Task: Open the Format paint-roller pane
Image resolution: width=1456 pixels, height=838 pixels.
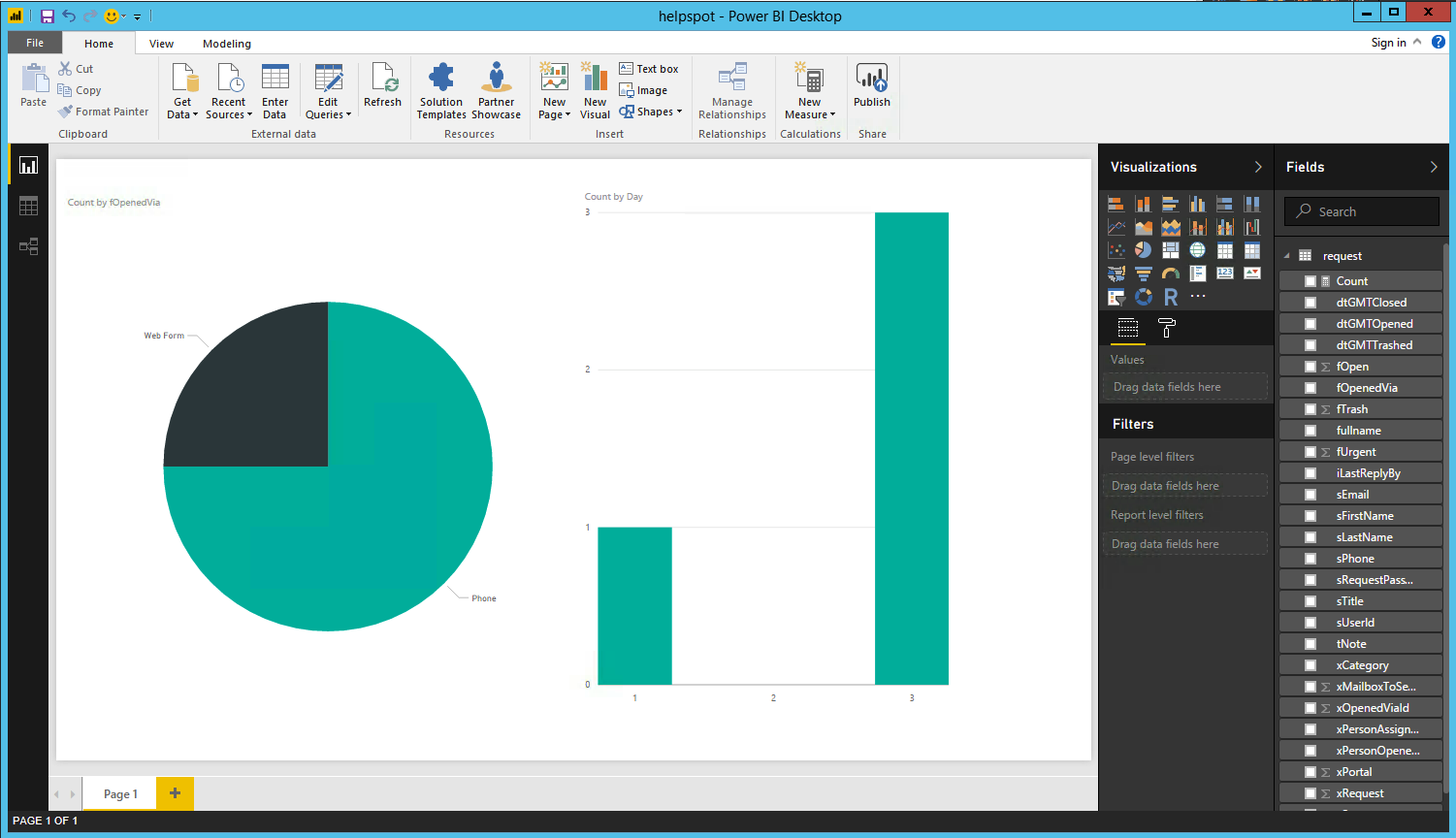Action: coord(1167,329)
